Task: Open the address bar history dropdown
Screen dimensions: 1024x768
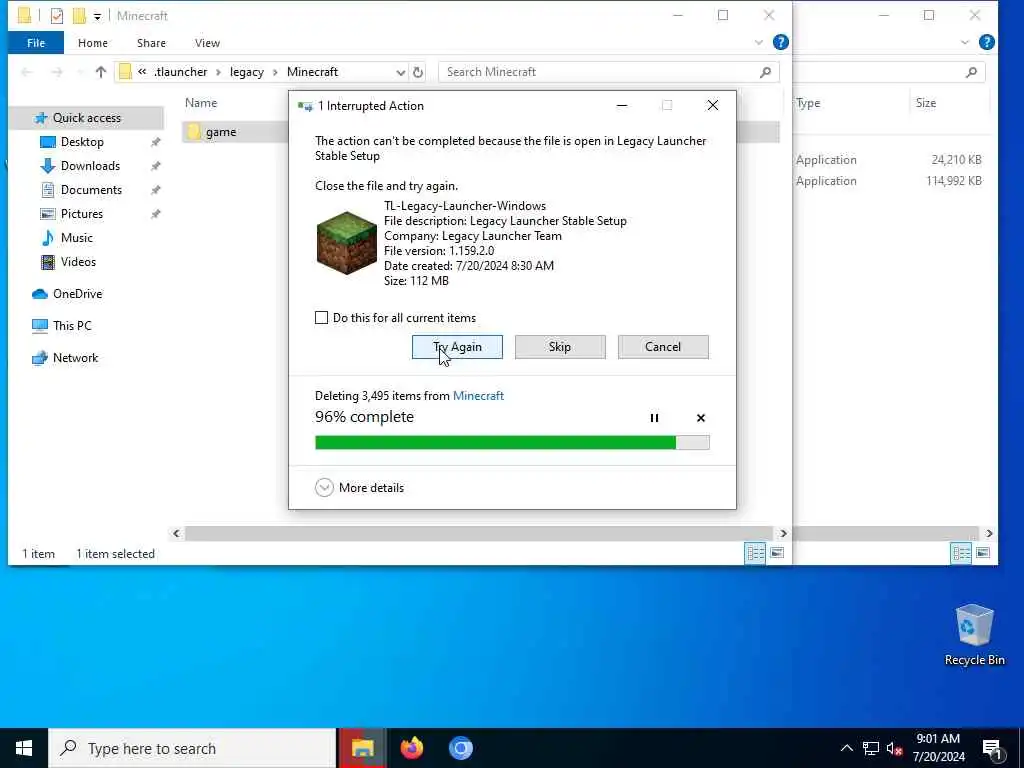Action: coord(400,72)
